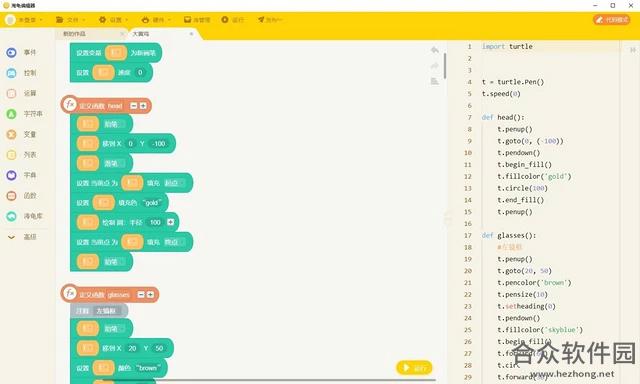Click plus button on circle radius block
Image resolution: width=640 pixels, height=384 pixels.
click(171, 222)
